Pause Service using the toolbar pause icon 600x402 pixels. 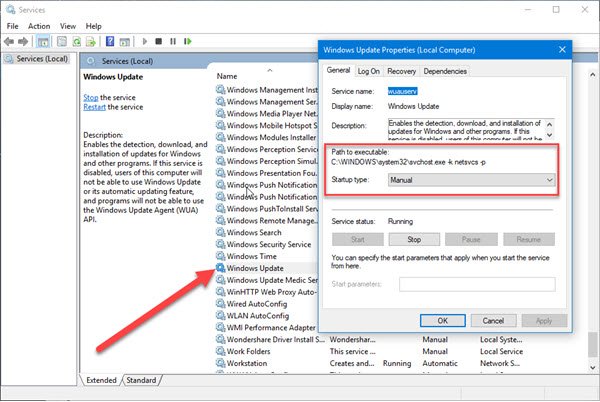(x=173, y=41)
